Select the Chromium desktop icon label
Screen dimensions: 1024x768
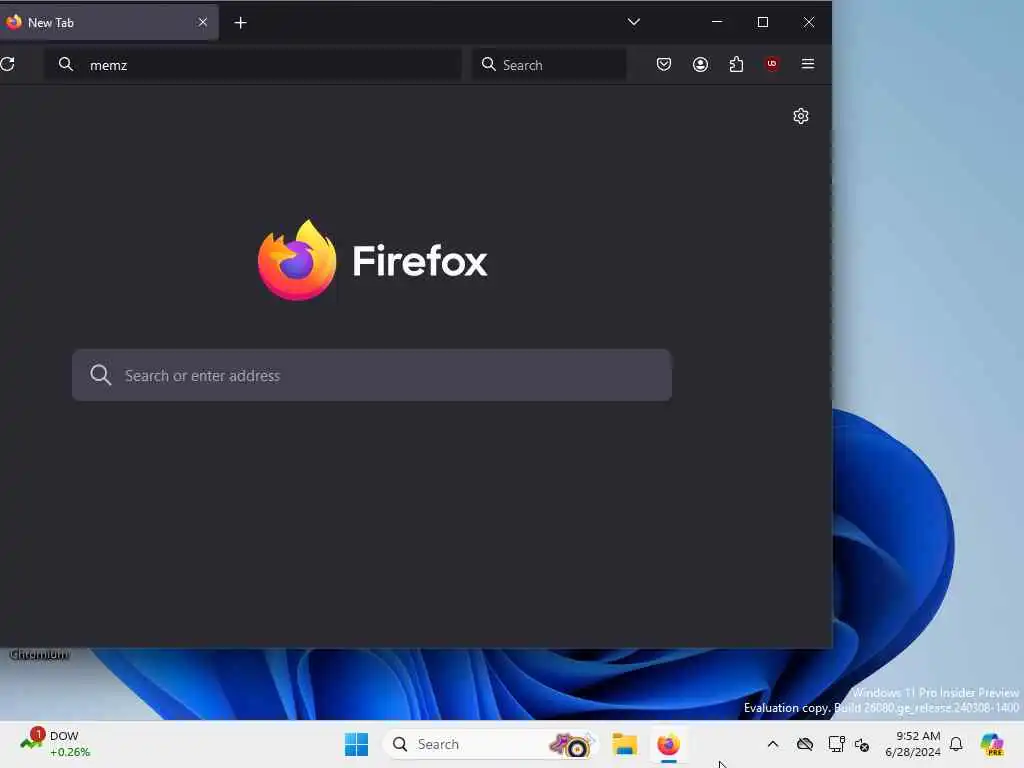click(39, 654)
